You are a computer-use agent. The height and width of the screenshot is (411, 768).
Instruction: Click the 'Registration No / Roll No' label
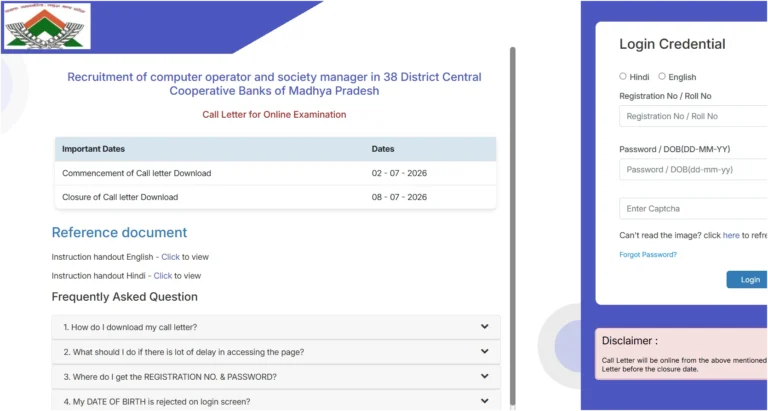[665, 96]
